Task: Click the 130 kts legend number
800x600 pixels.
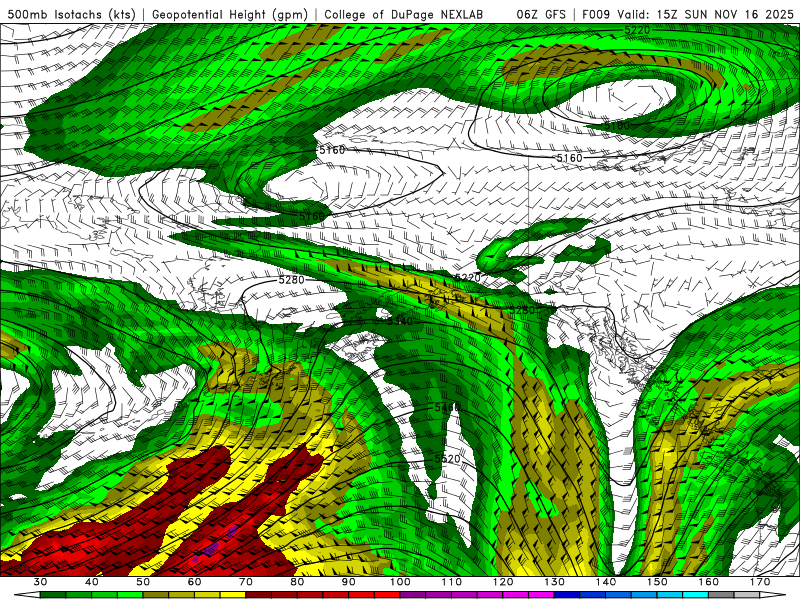Action: pyautogui.click(x=554, y=582)
